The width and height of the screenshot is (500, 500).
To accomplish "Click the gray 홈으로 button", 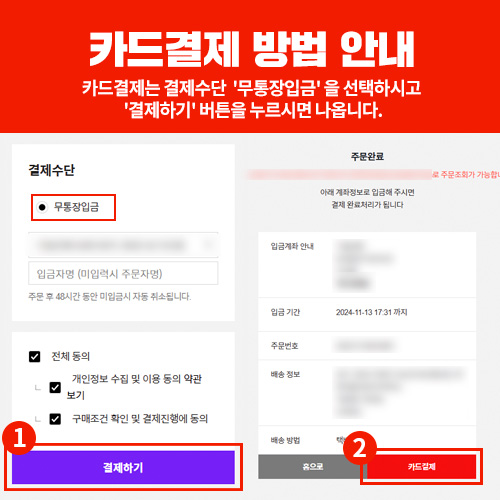I will [x=312, y=467].
